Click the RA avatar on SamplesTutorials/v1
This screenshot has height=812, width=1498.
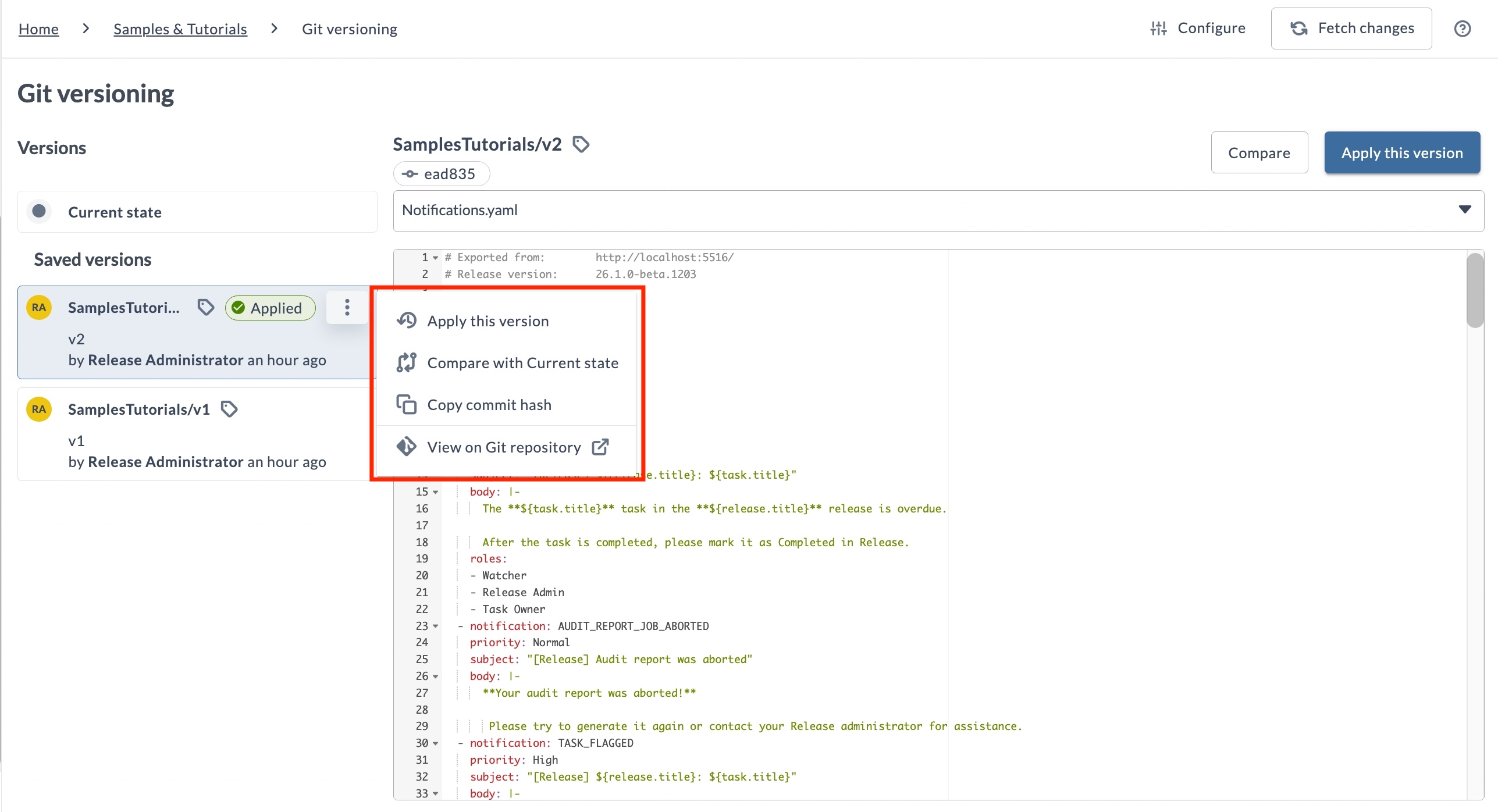[39, 409]
